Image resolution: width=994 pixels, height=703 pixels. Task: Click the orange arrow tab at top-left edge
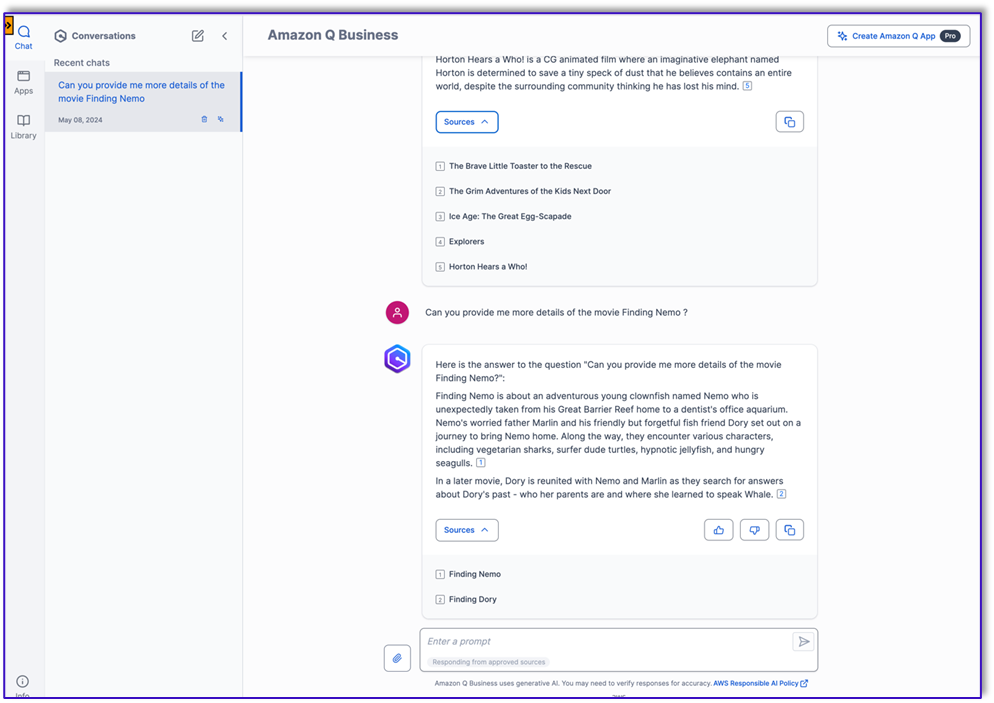click(8, 25)
